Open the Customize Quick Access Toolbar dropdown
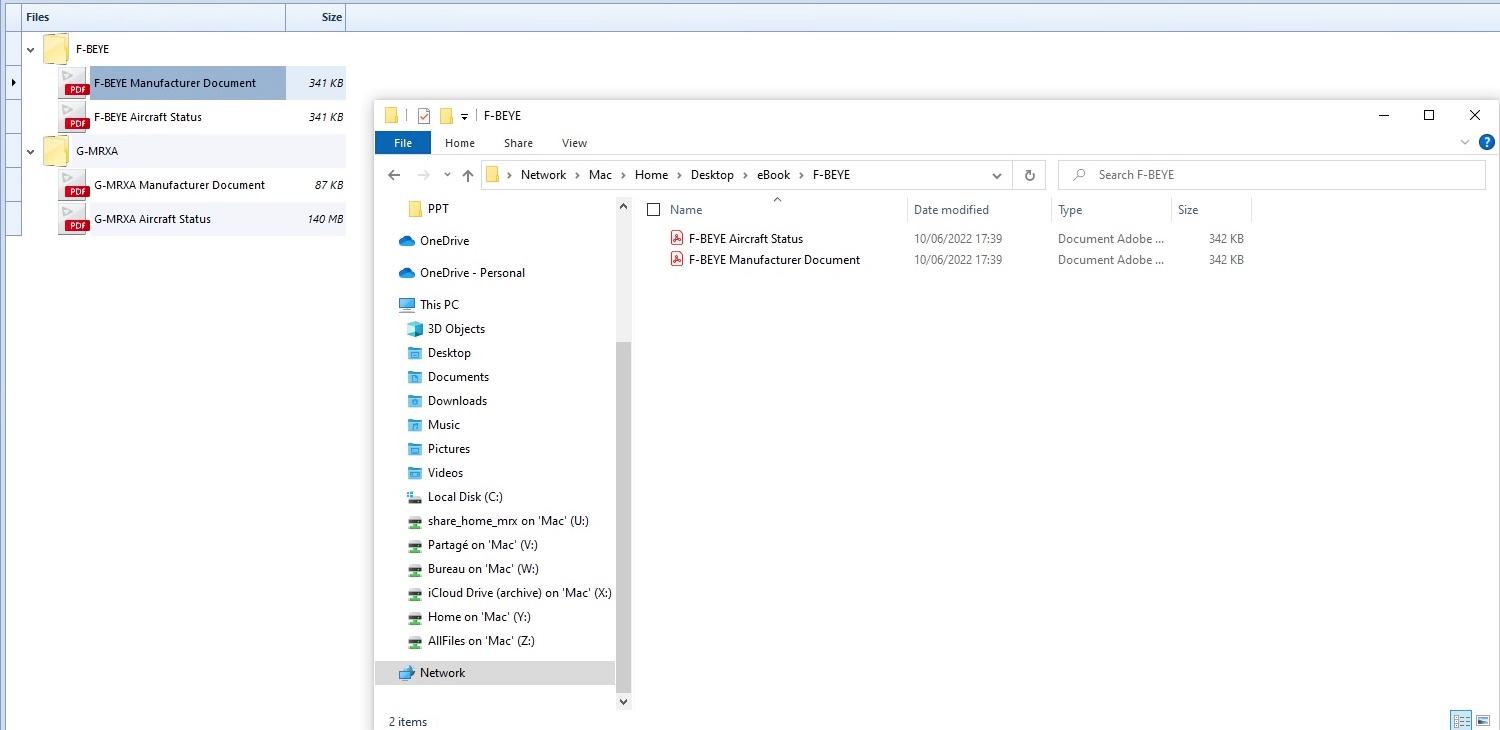This screenshot has height=730, width=1500. (x=465, y=117)
